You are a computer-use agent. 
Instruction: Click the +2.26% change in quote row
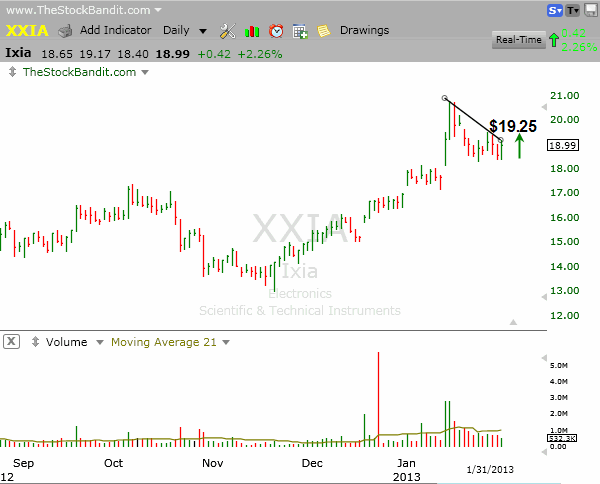(x=260, y=54)
